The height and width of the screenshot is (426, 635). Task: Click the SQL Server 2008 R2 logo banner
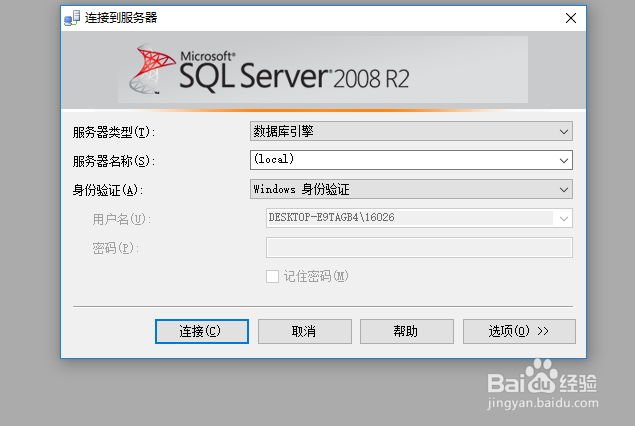click(323, 69)
